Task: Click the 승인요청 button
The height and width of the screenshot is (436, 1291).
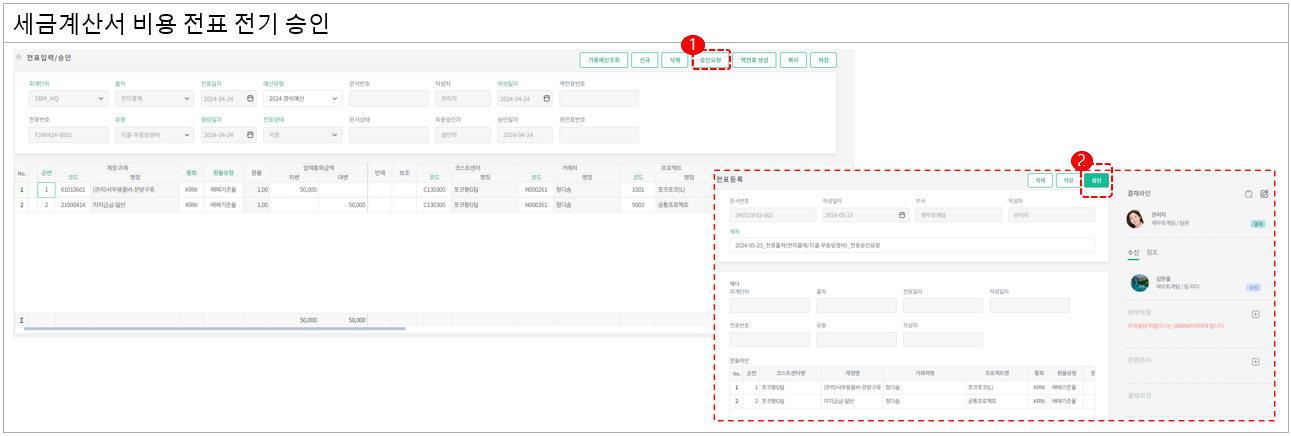Action: point(710,60)
